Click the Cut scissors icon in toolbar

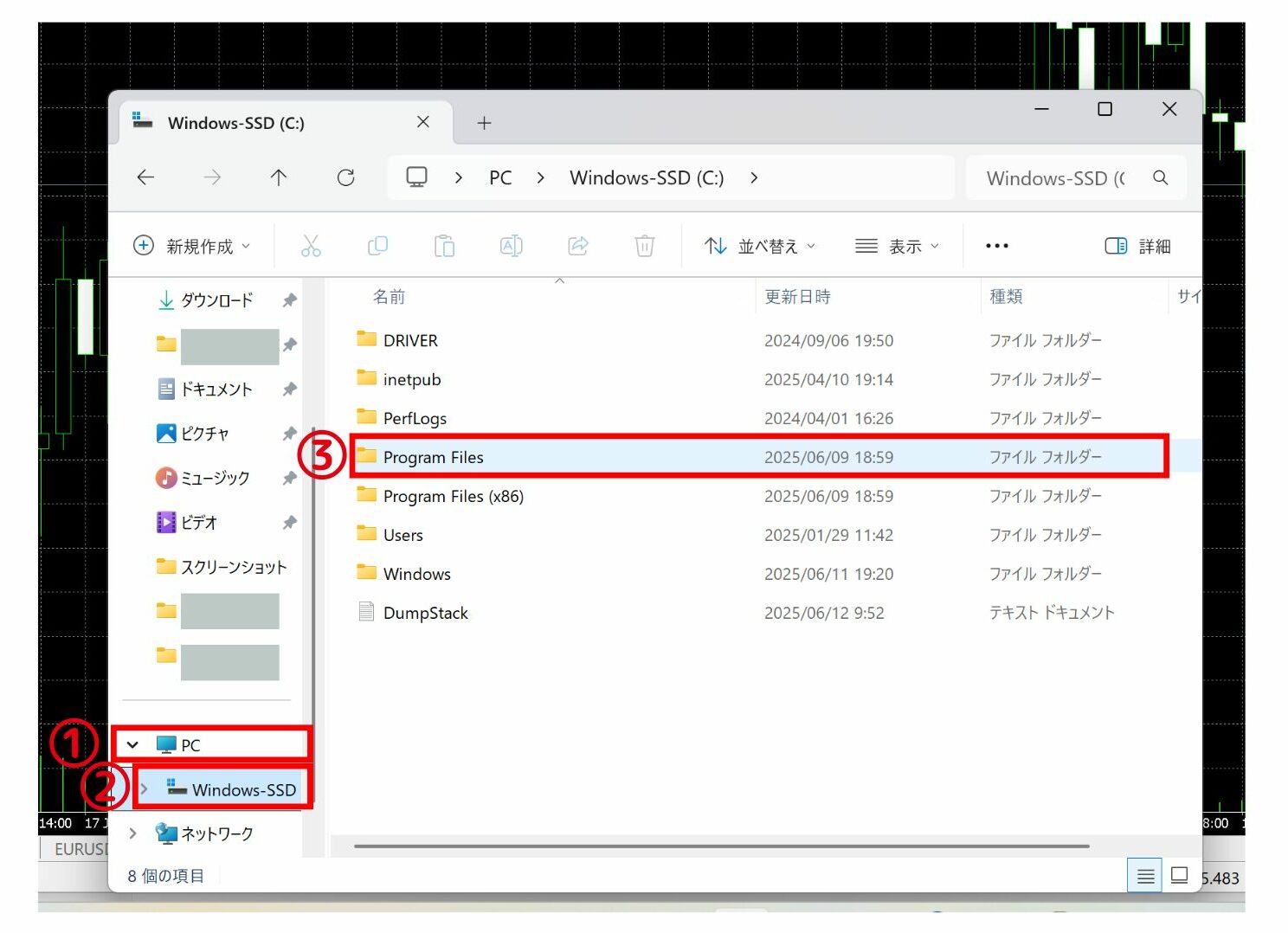[311, 247]
